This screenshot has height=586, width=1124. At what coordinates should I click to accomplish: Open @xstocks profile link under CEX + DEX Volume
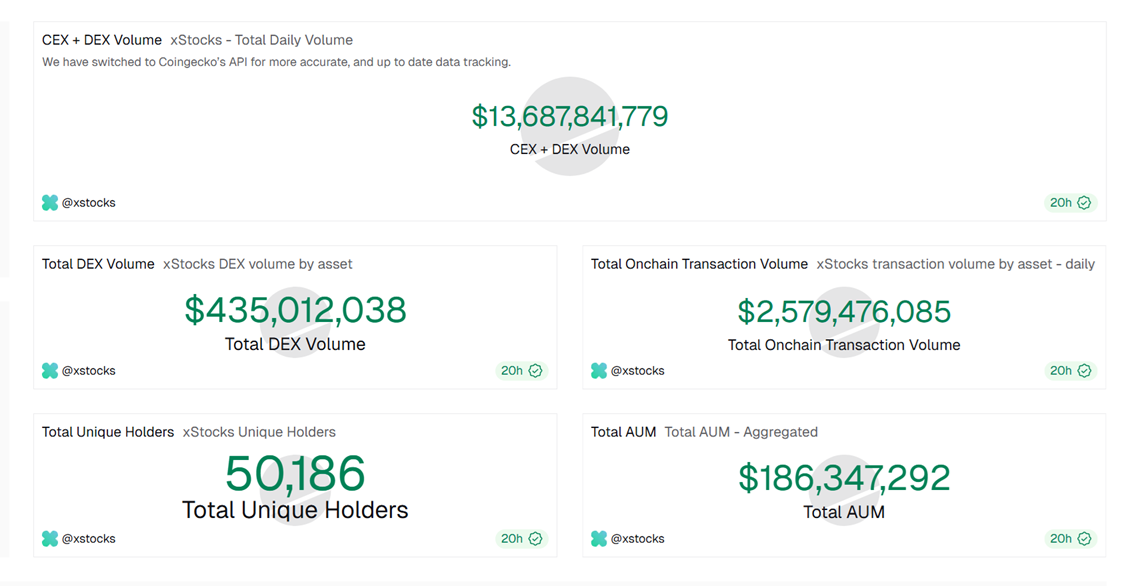(89, 203)
